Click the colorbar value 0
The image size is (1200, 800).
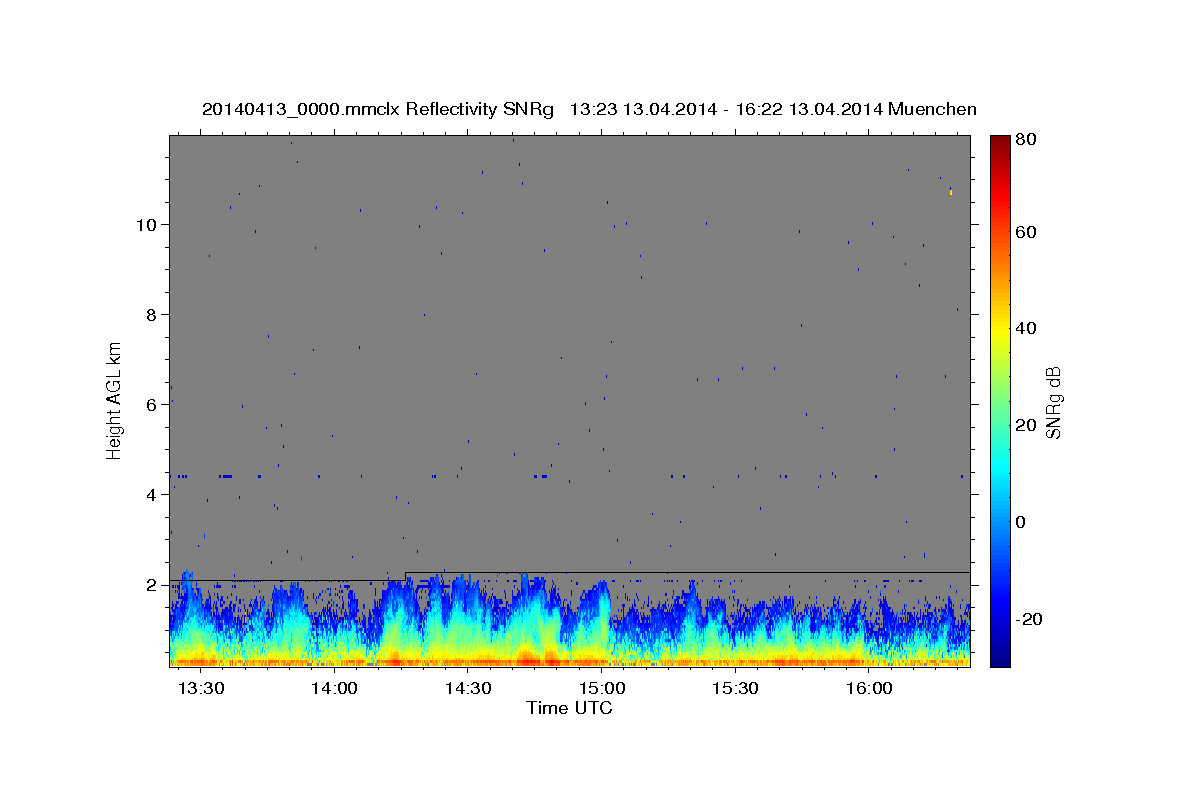[1020, 522]
